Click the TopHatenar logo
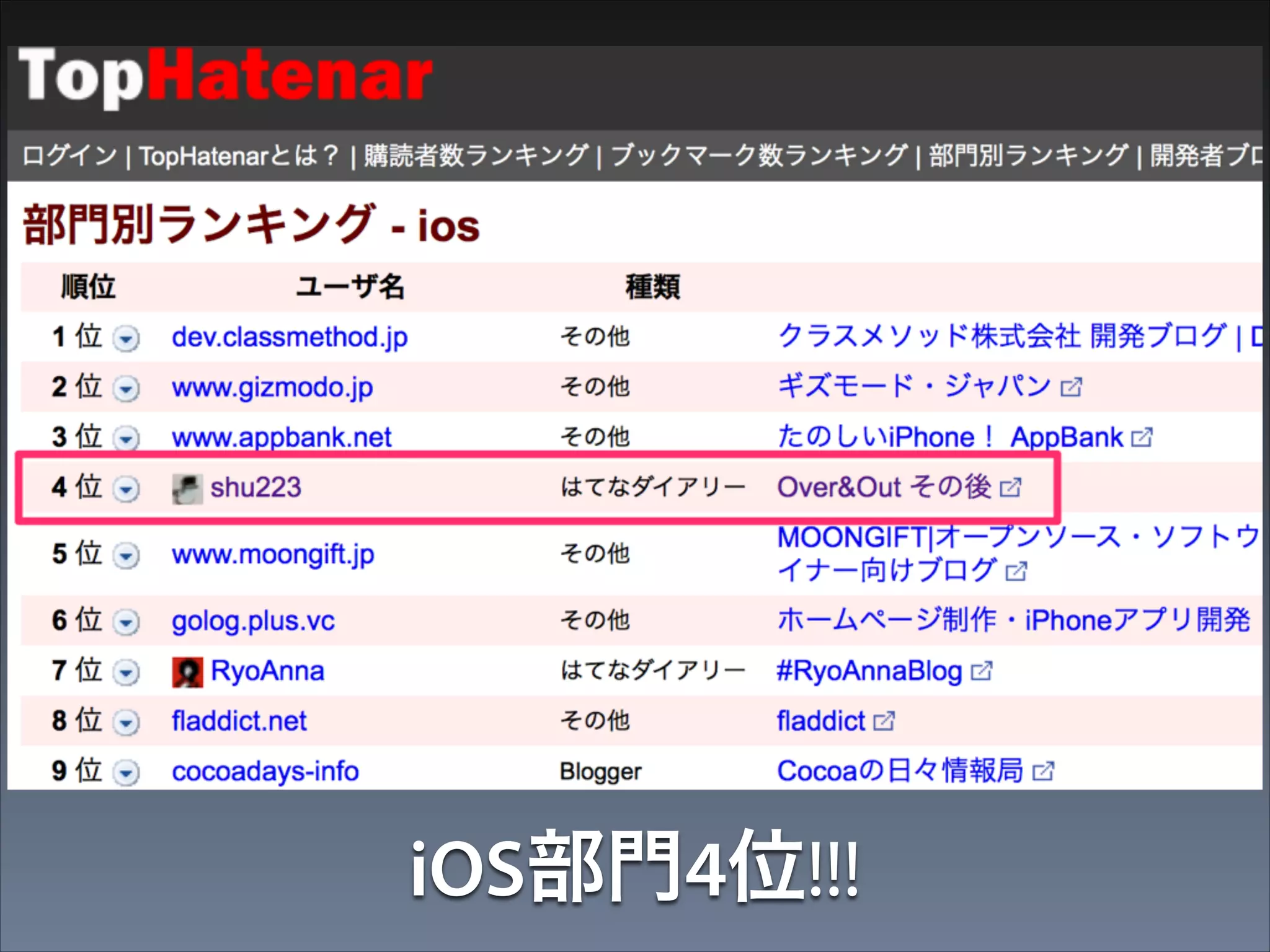This screenshot has height=952, width=1270. pyautogui.click(x=226, y=78)
